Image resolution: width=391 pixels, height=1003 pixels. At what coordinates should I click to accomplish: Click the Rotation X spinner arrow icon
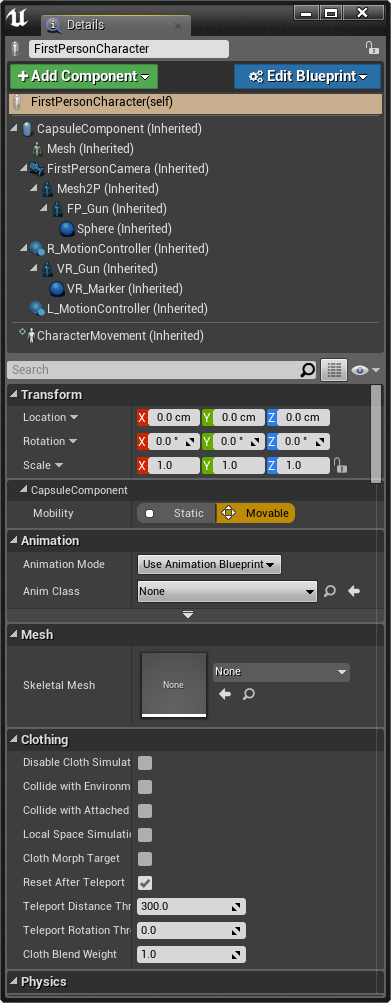(191, 442)
